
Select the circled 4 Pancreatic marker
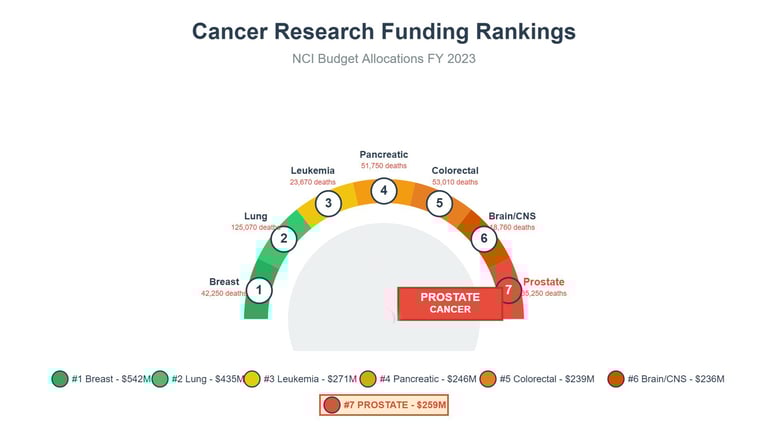point(384,191)
